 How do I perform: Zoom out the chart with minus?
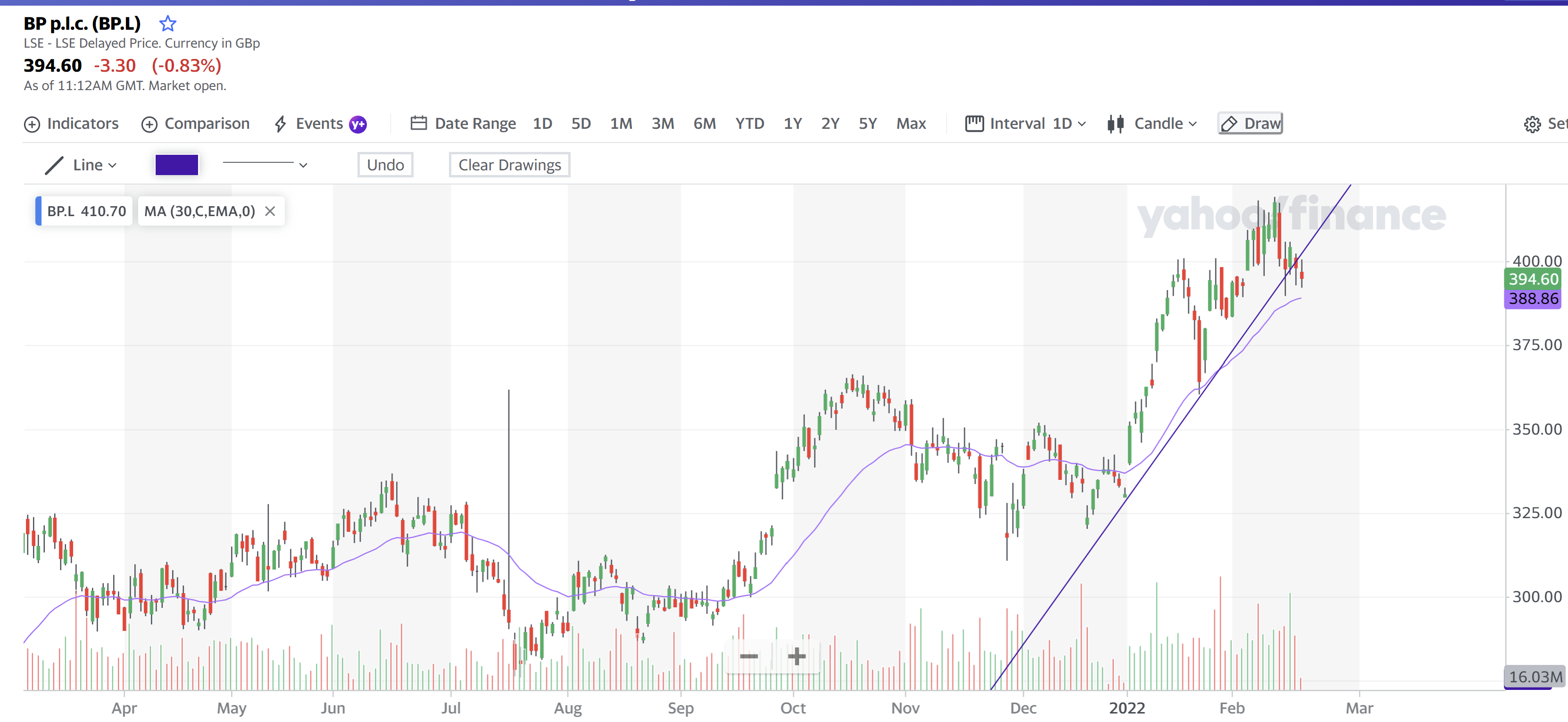click(749, 656)
